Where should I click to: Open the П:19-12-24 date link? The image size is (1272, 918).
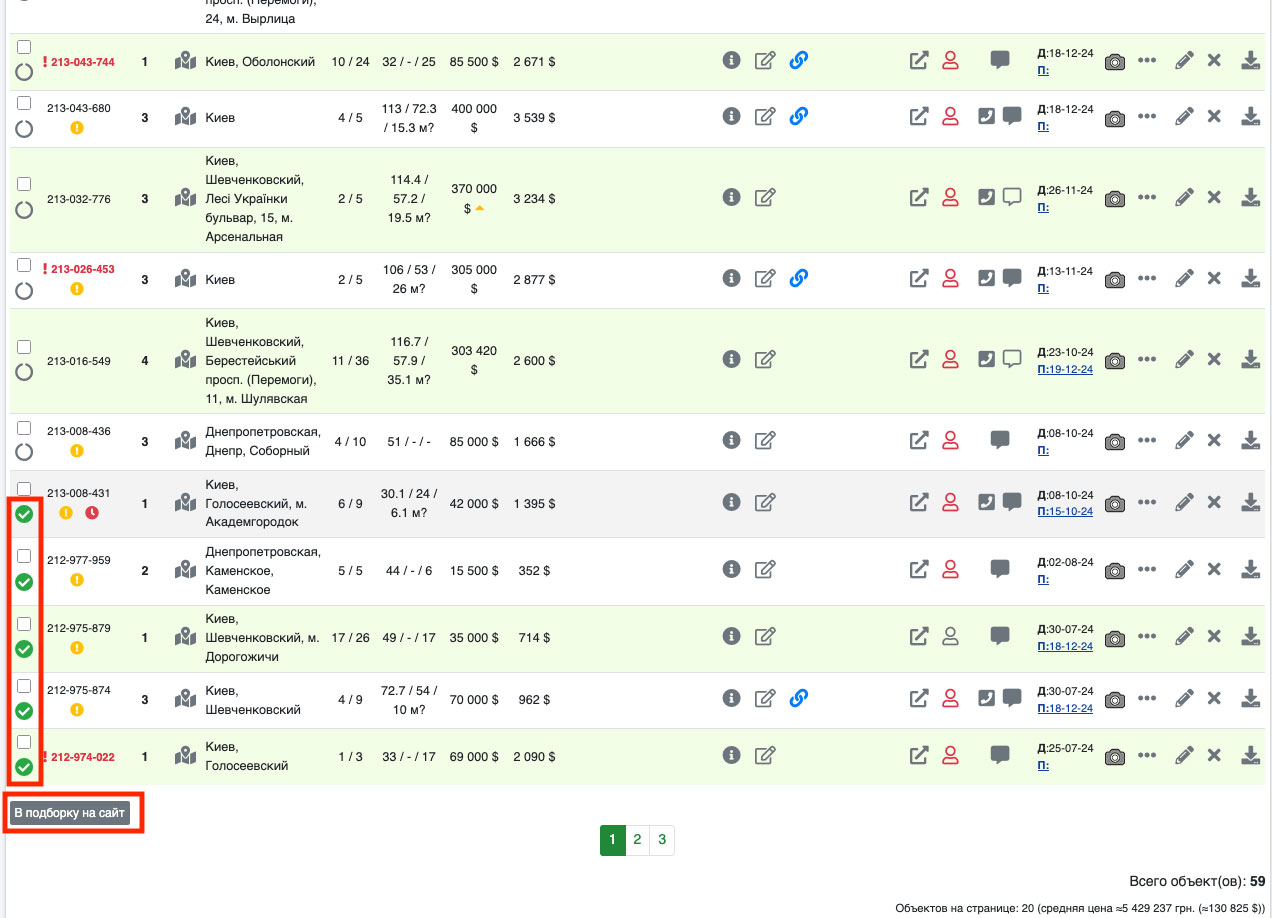(1065, 369)
